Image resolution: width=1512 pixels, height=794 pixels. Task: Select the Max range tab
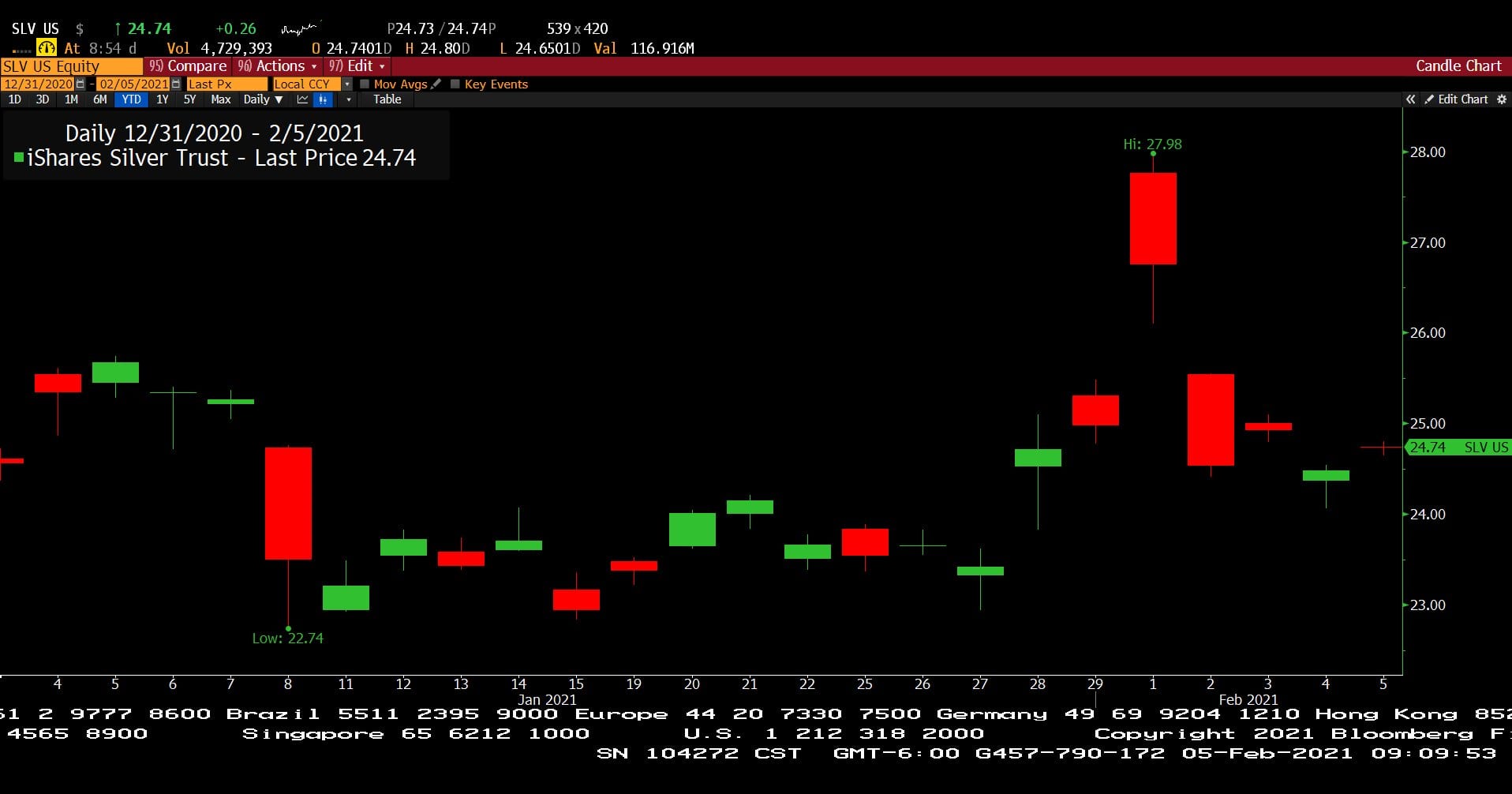tap(221, 99)
